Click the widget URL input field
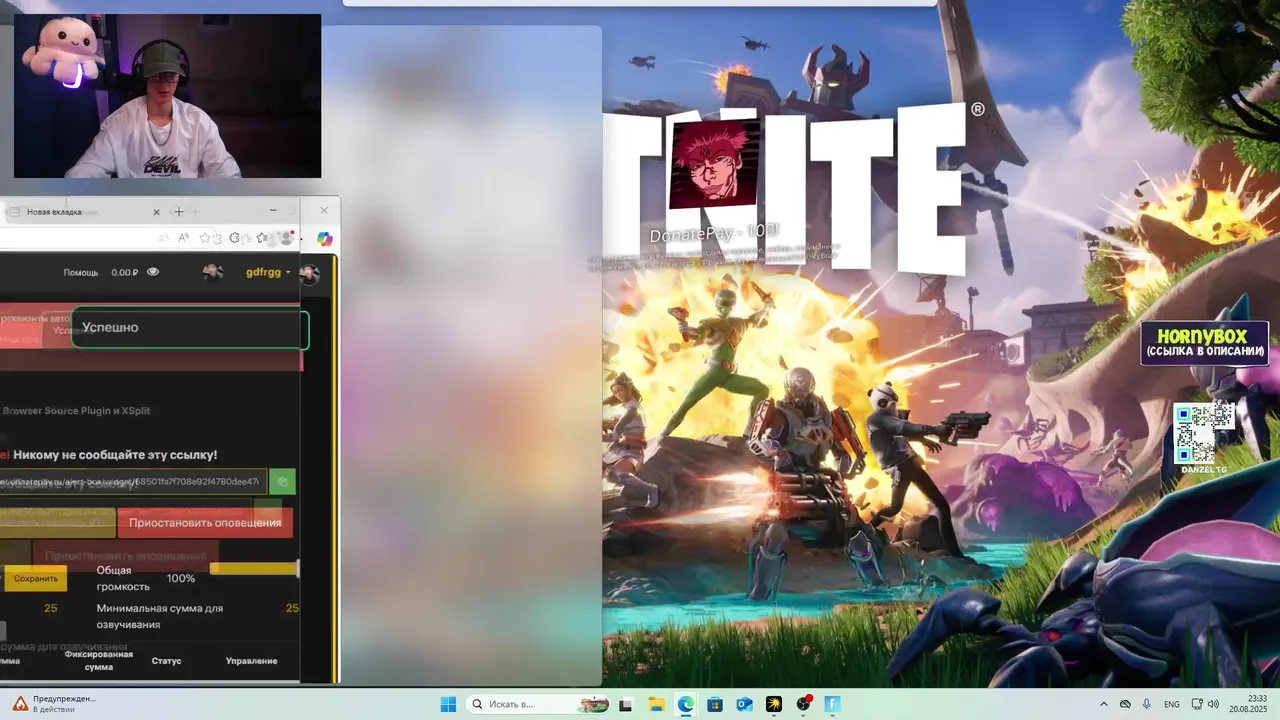The width and height of the screenshot is (1280, 720). (132, 482)
